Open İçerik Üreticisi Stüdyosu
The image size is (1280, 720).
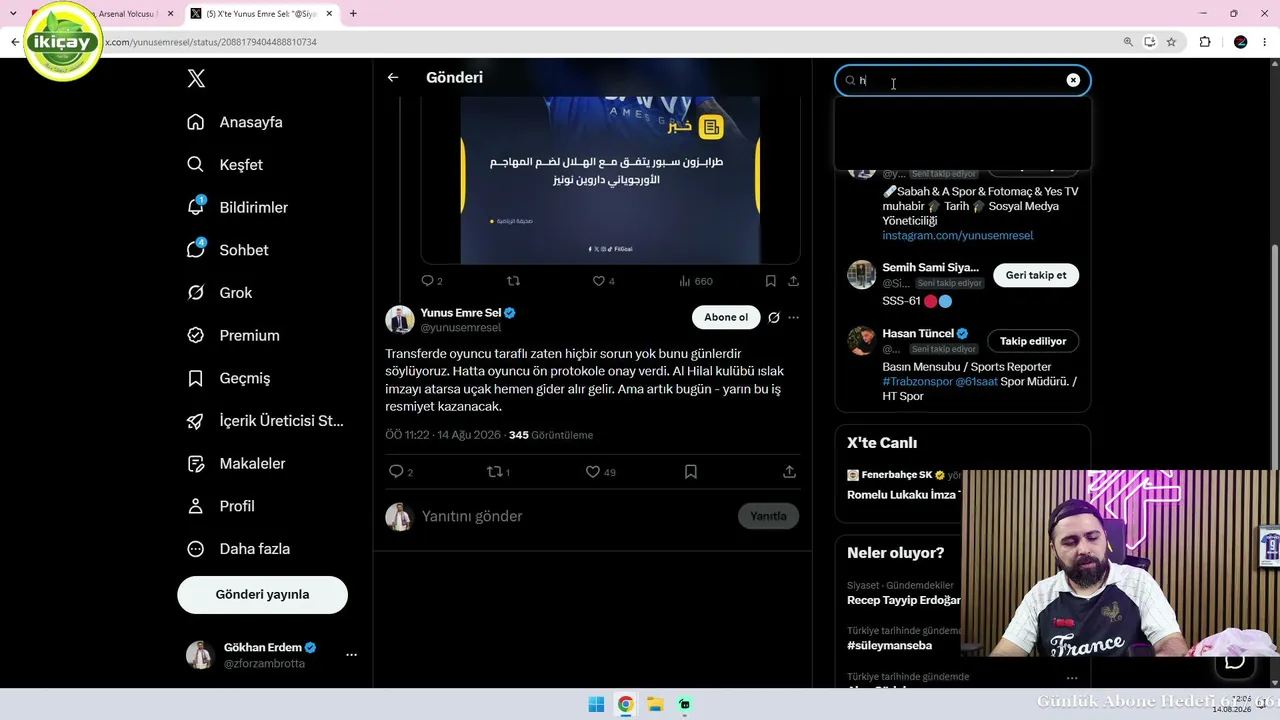point(265,421)
